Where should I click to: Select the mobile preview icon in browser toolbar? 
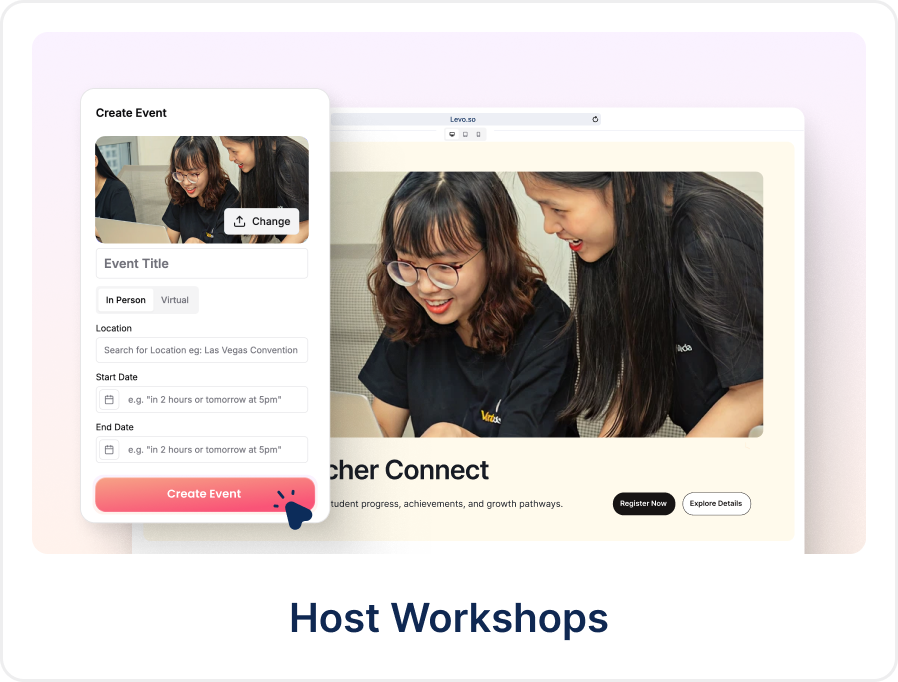(478, 133)
